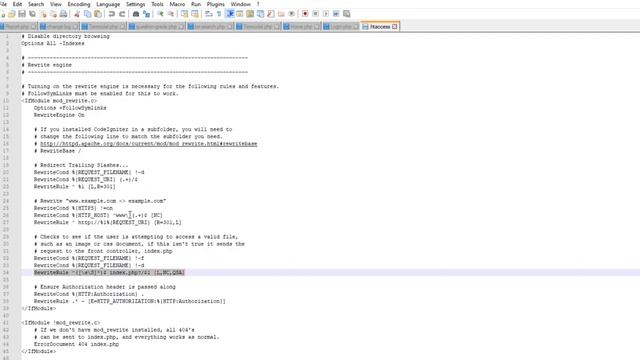
Task: Click the line 'ErrorDocument 404 index.php'
Action: point(76,344)
